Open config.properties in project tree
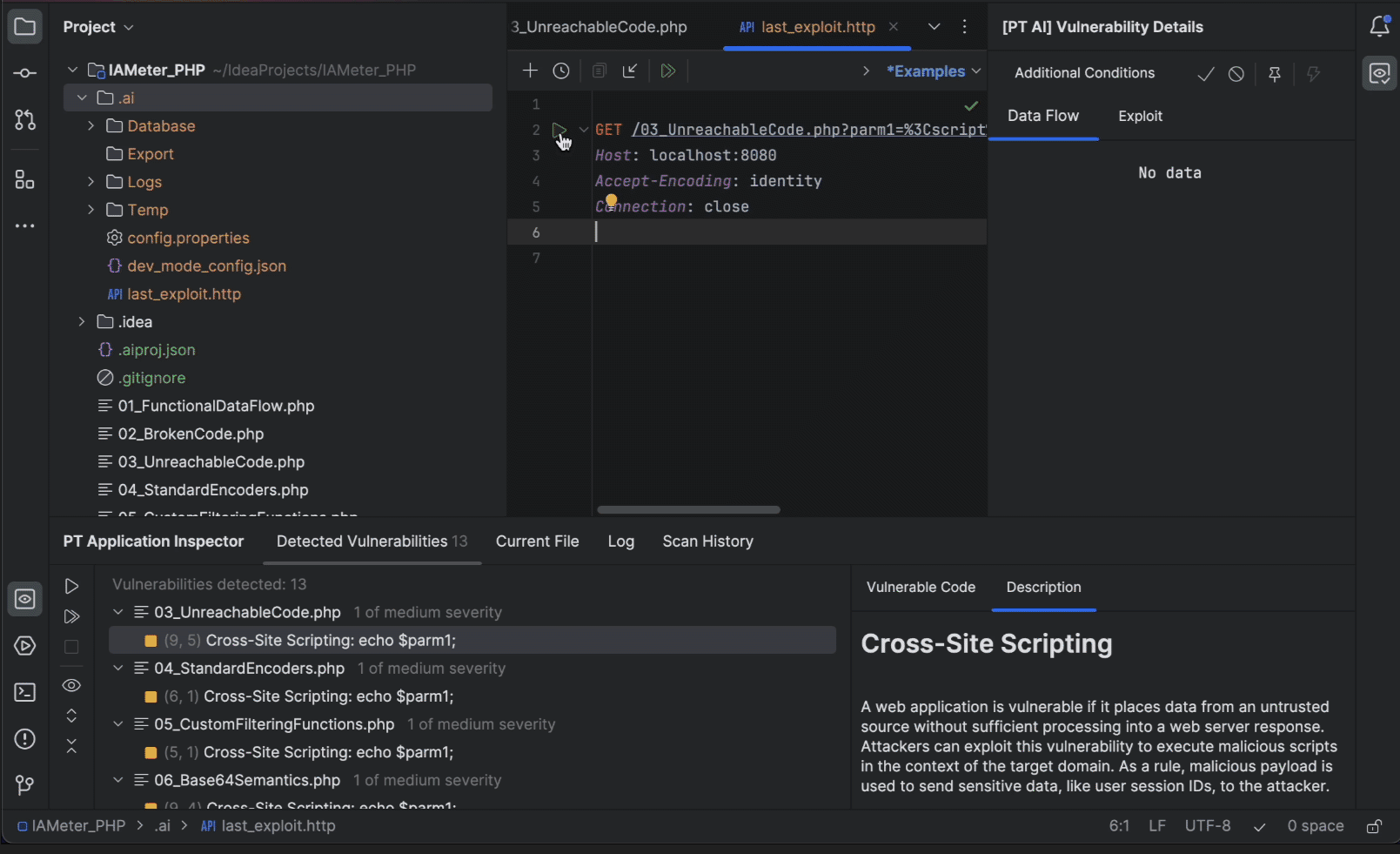Screen dimensions: 1400x854 pos(188,239)
